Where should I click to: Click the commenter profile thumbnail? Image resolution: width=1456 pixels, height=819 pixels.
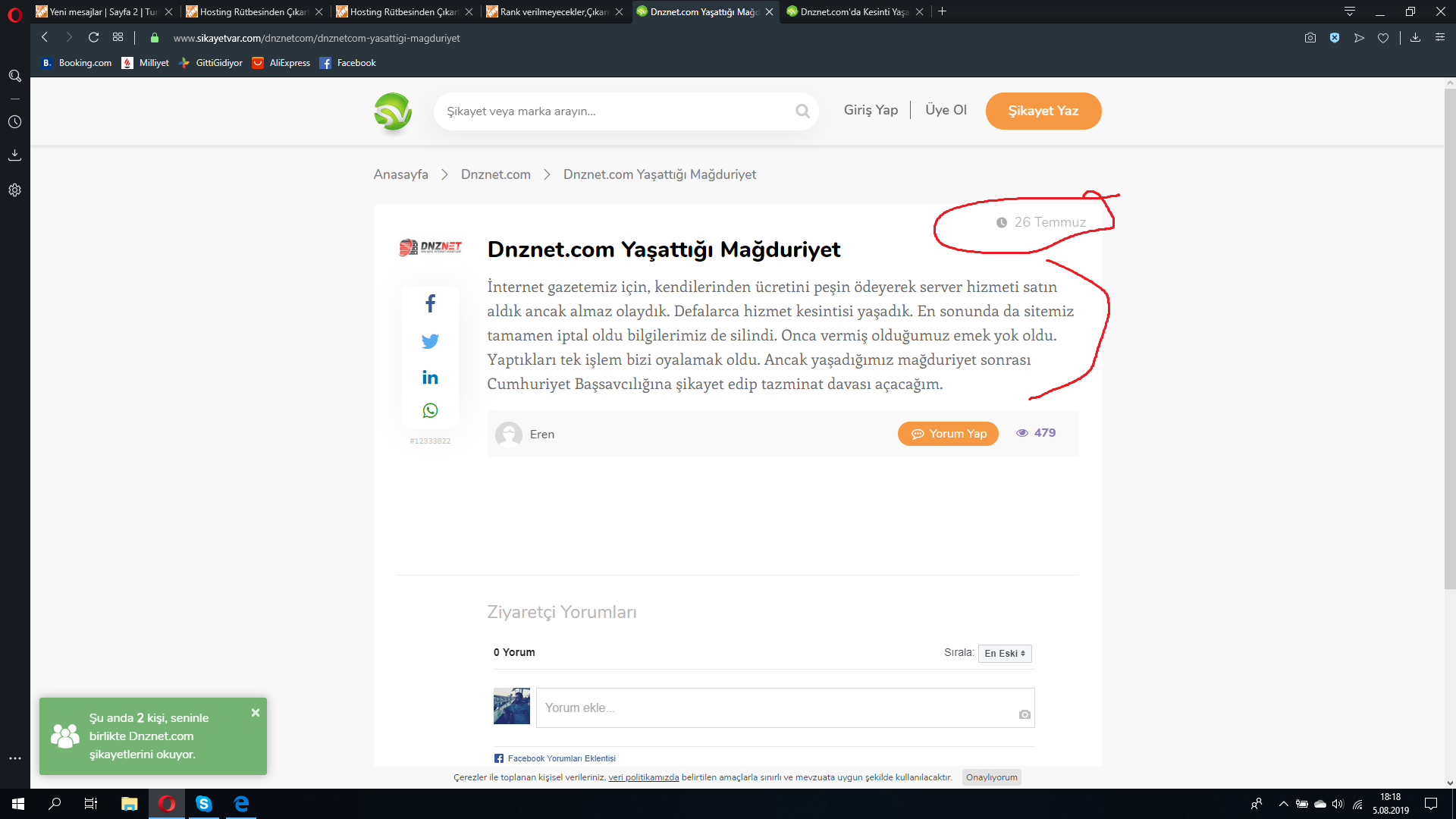pyautogui.click(x=512, y=706)
